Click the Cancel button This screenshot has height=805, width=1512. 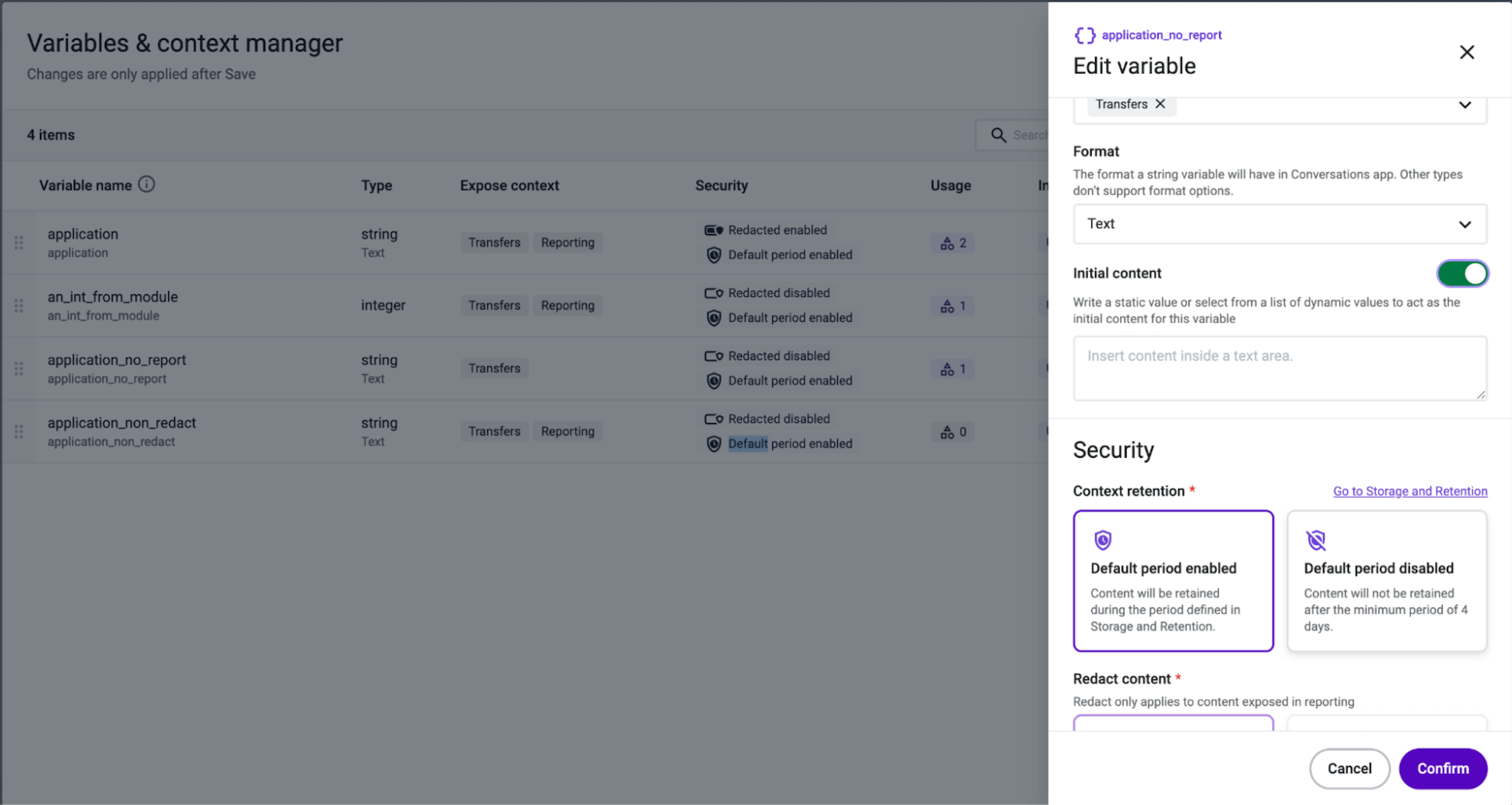pos(1349,768)
